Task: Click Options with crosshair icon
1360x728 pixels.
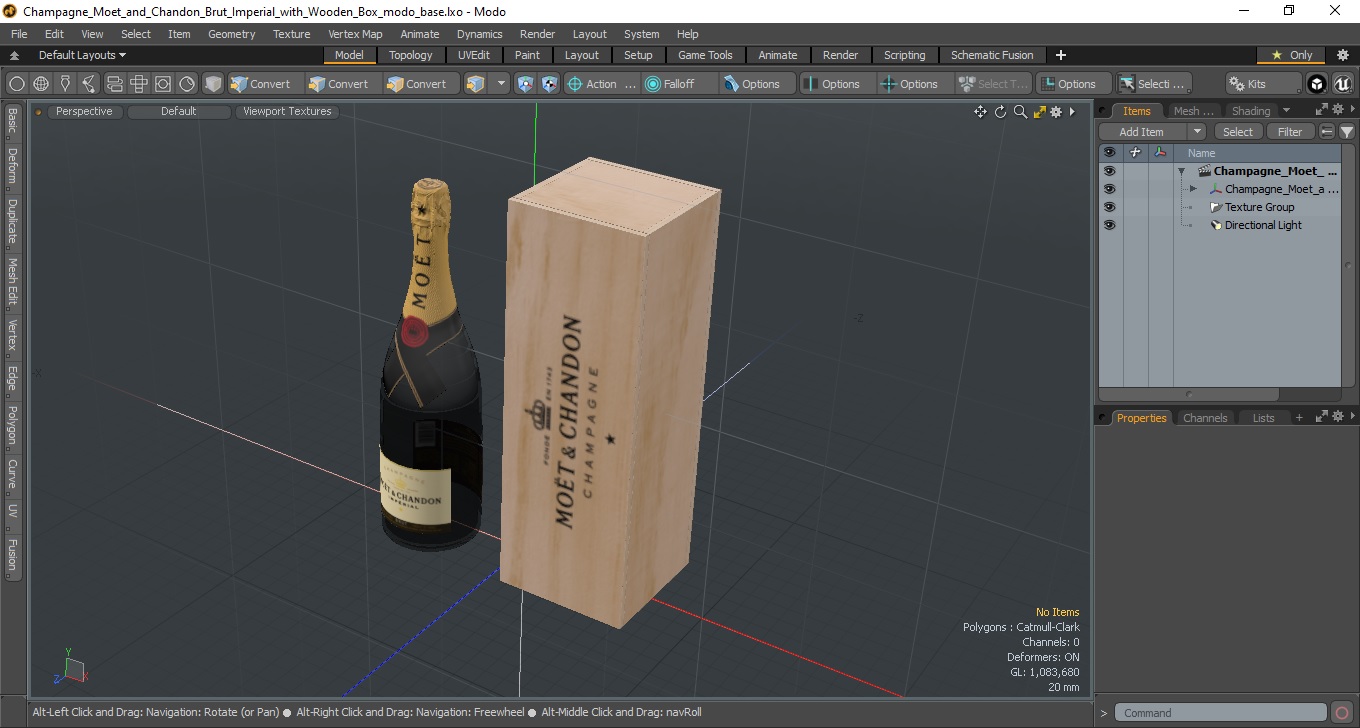Action: pyautogui.click(x=915, y=84)
